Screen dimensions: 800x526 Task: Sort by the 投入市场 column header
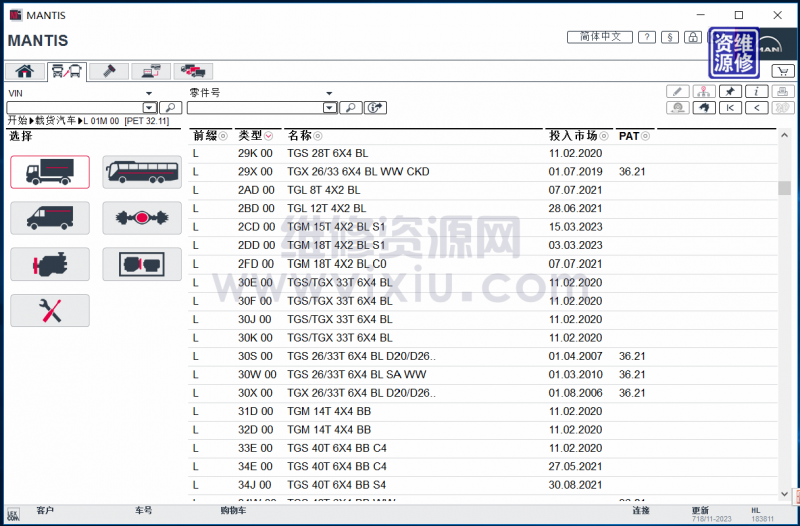(x=579, y=136)
